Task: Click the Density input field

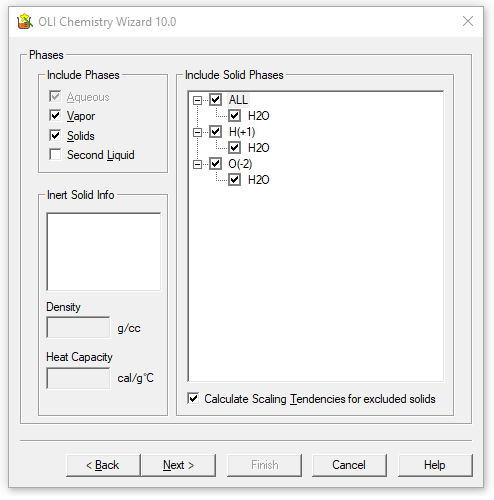Action: (78, 327)
